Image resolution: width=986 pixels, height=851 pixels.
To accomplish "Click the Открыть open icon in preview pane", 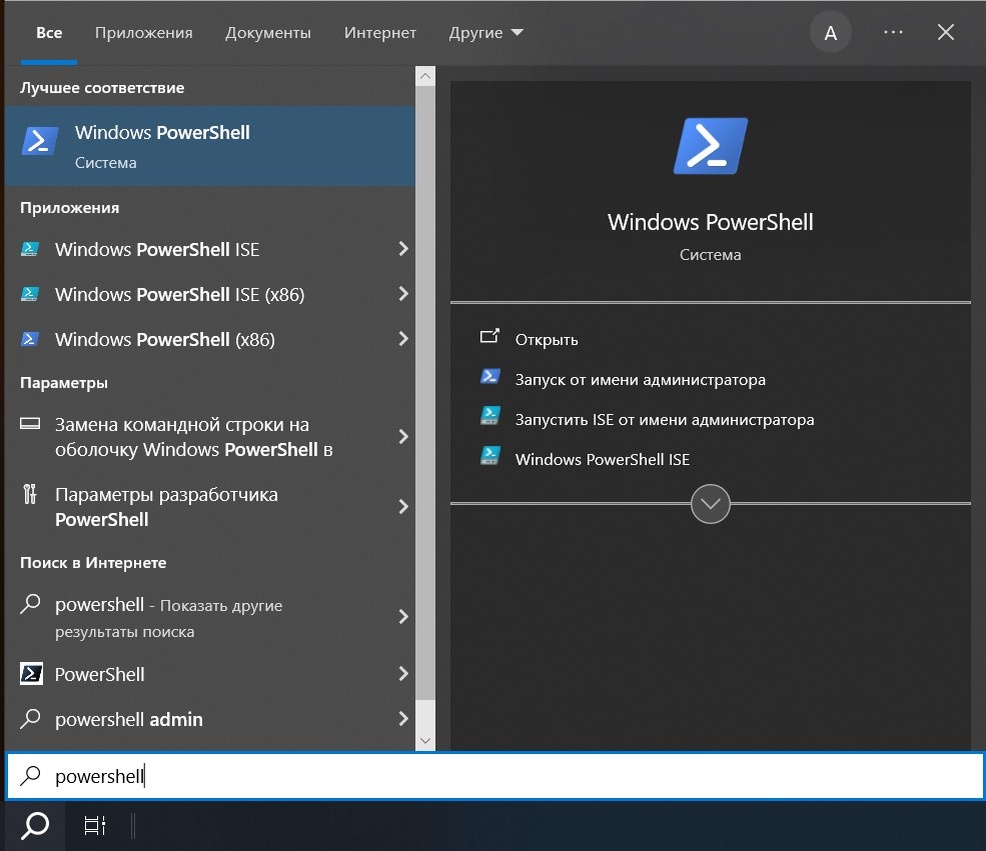I will coord(490,337).
